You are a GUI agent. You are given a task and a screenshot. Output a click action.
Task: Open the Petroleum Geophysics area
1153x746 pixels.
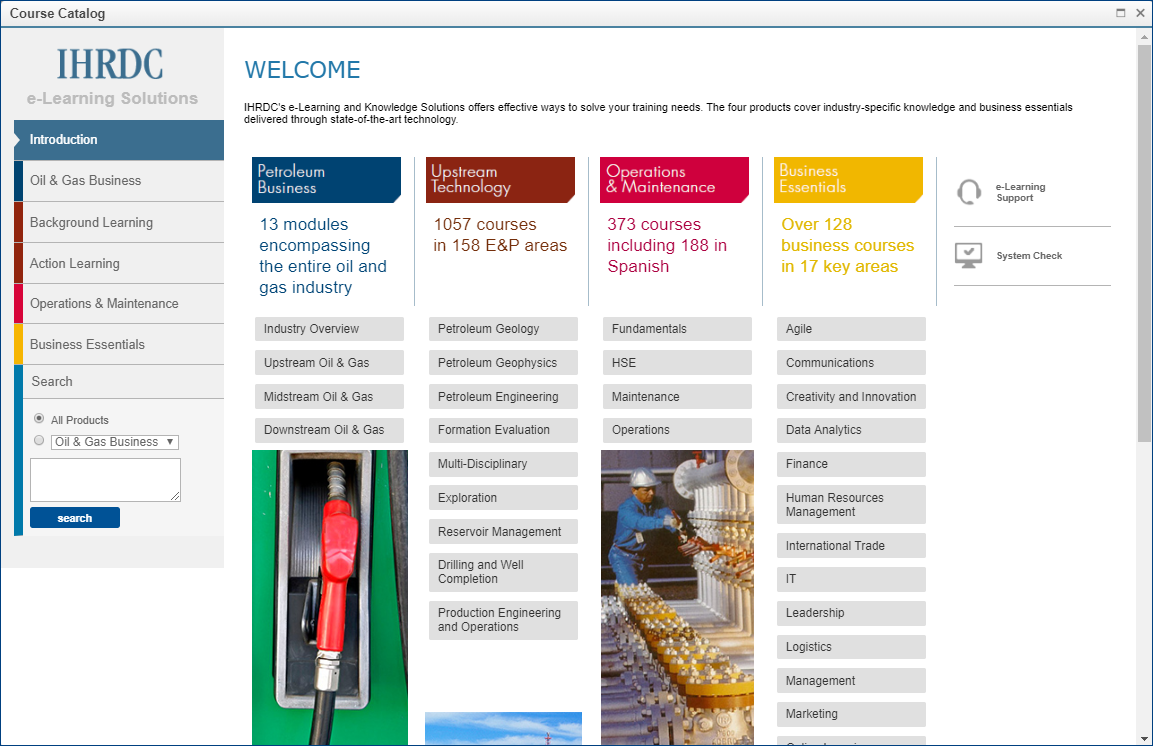coord(503,362)
